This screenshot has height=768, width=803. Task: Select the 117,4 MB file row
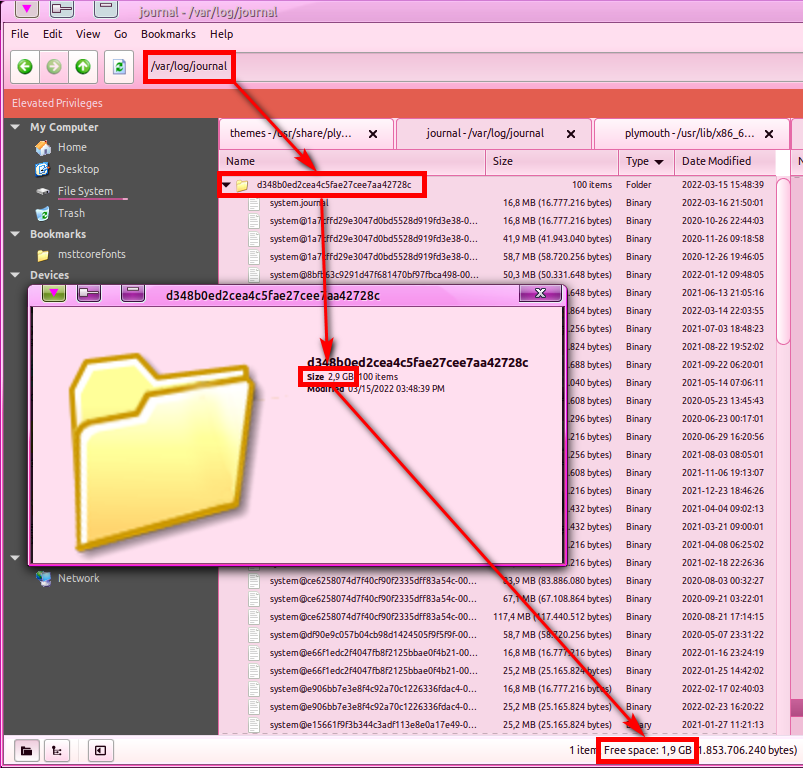[498, 617]
